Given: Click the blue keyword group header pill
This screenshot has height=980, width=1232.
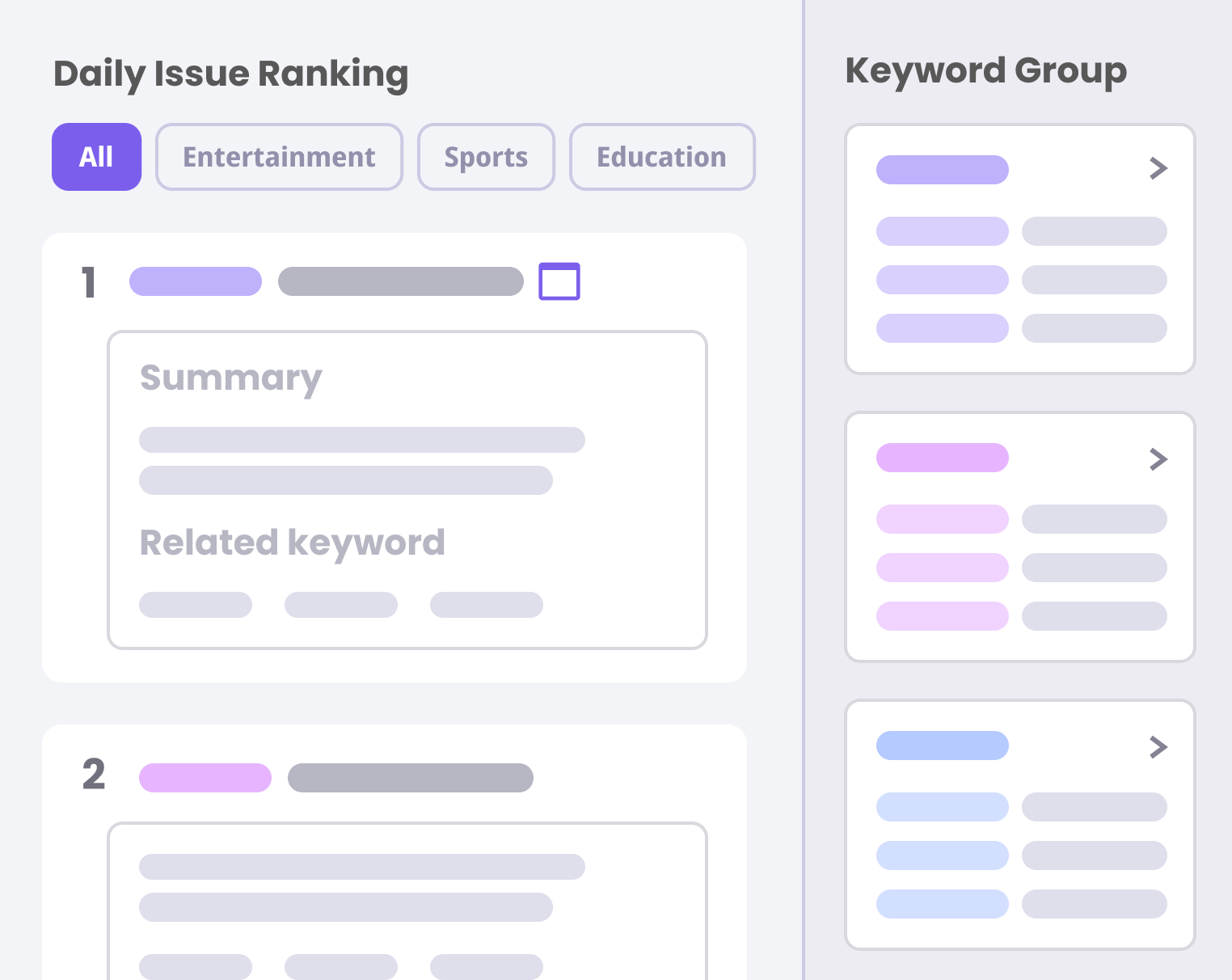Looking at the screenshot, I should pos(943,746).
